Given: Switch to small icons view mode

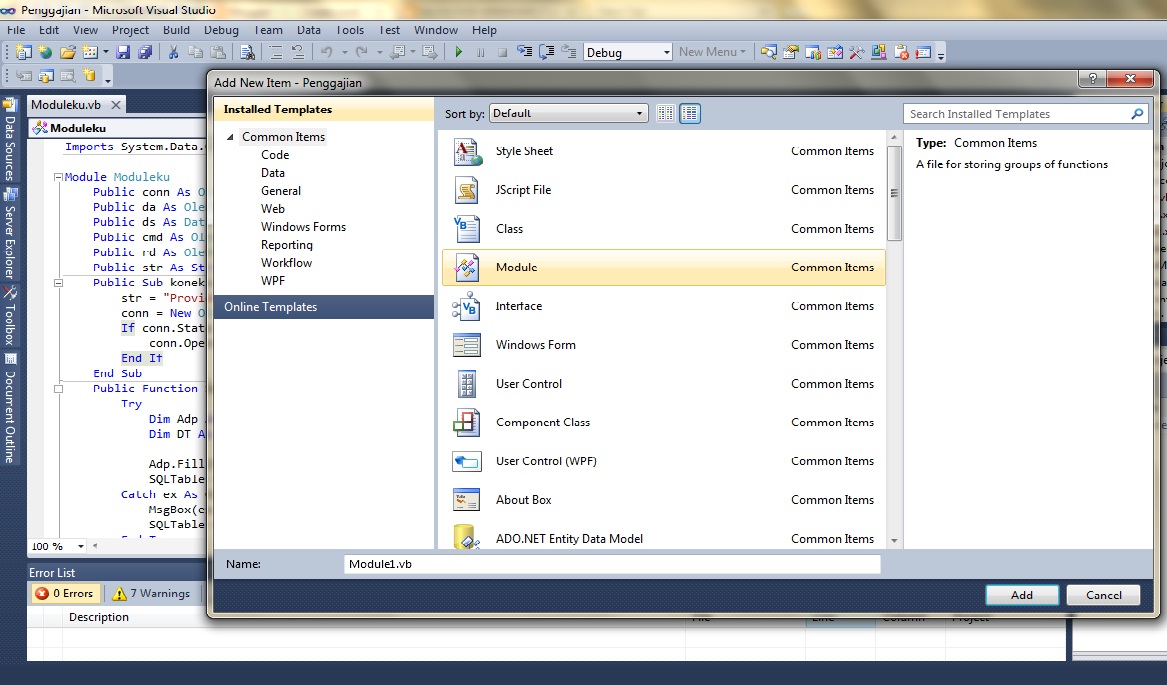Looking at the screenshot, I should (x=665, y=113).
